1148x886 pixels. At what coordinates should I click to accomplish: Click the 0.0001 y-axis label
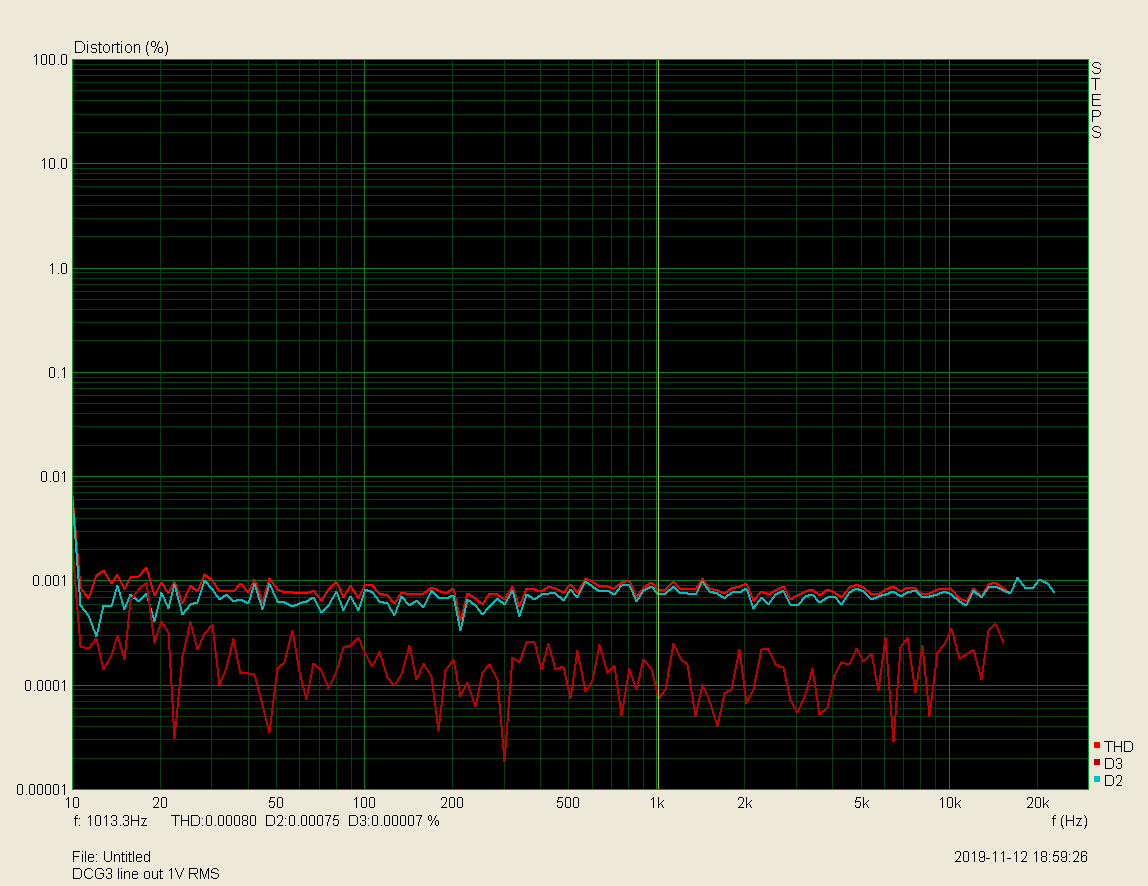pos(47,685)
